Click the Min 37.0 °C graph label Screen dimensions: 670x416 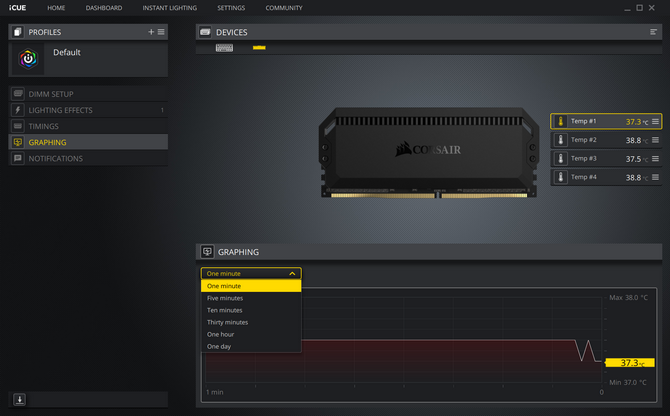(628, 383)
